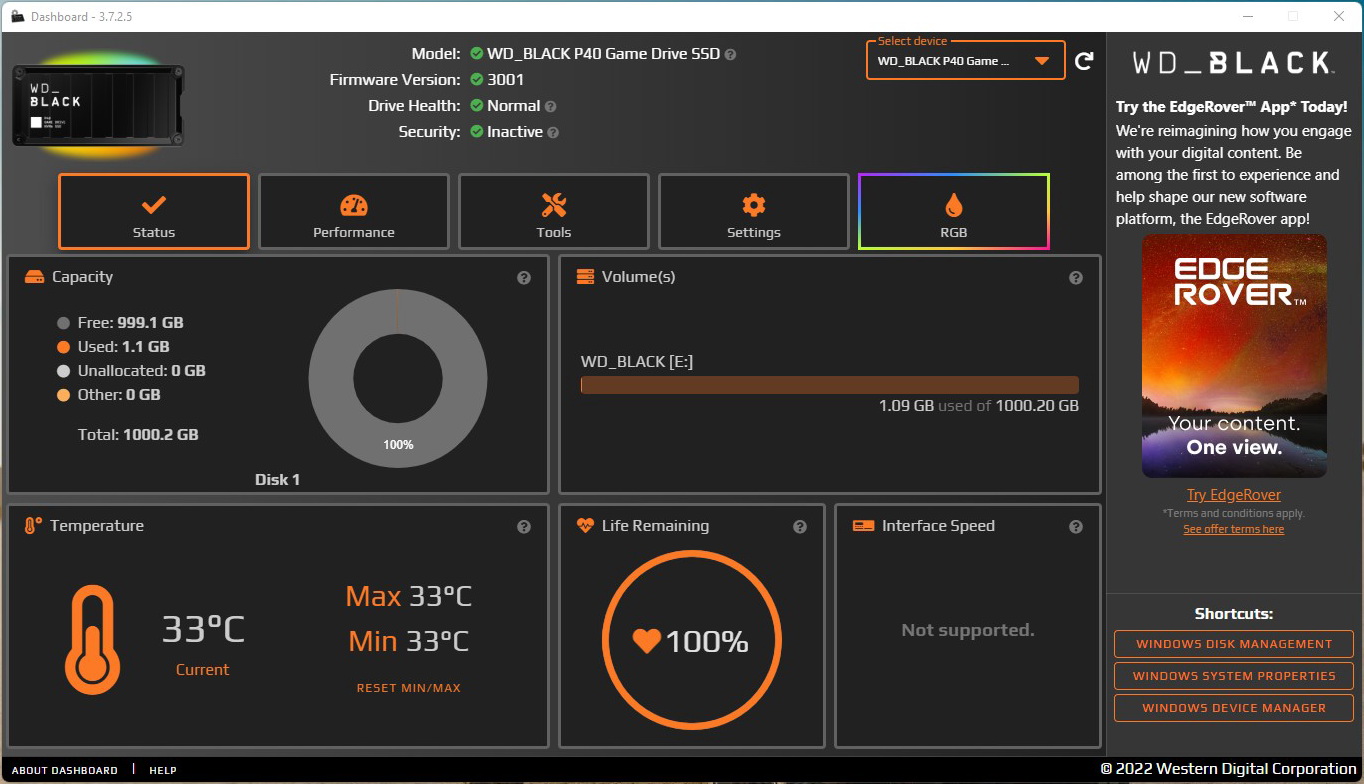Screen dimensions: 1364x784
Task: Click the Capacity help question mark icon
Action: [x=523, y=277]
